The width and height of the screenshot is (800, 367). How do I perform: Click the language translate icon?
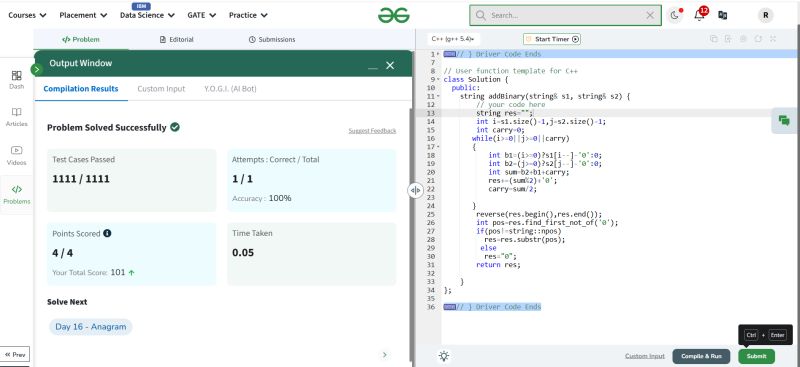click(722, 15)
